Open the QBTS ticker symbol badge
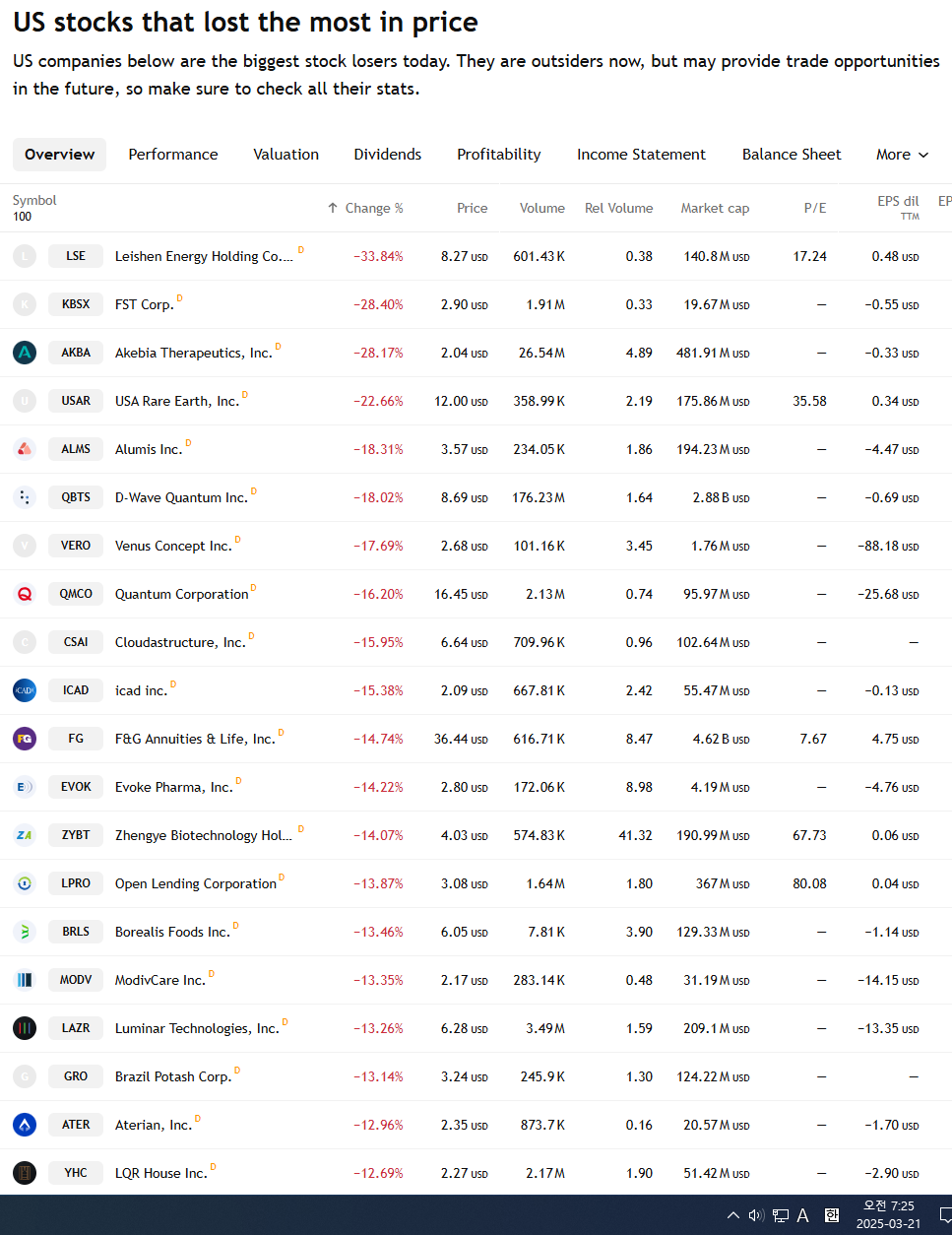Viewport: 952px width, 1235px height. coord(76,497)
